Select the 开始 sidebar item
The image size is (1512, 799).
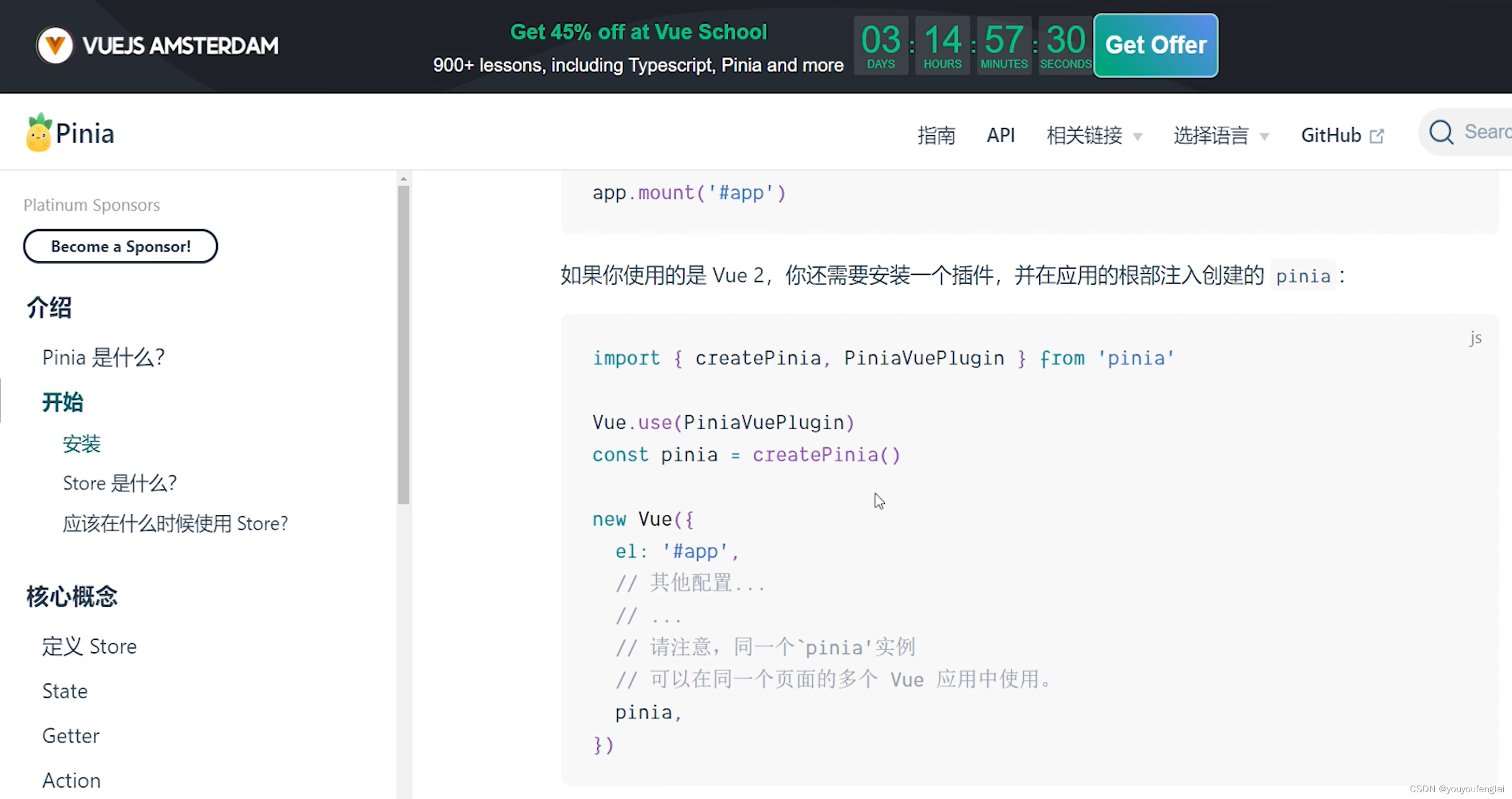point(63,402)
